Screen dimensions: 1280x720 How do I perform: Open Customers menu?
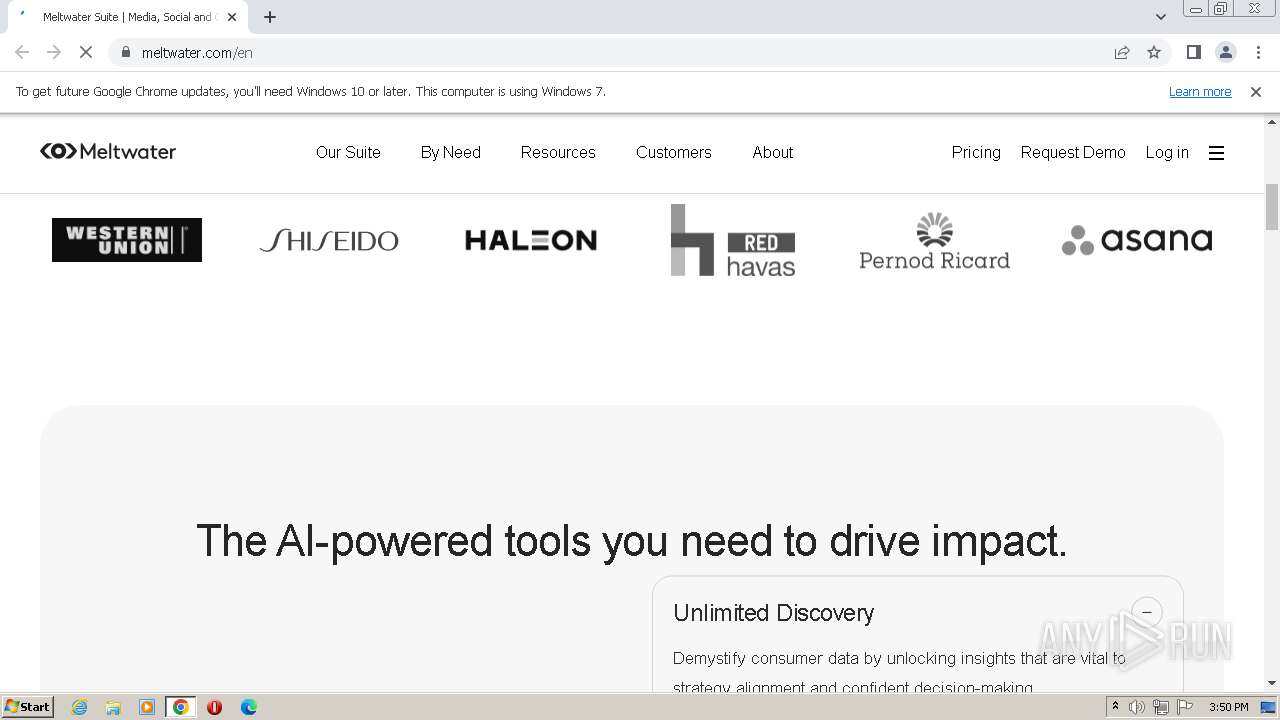pos(674,152)
